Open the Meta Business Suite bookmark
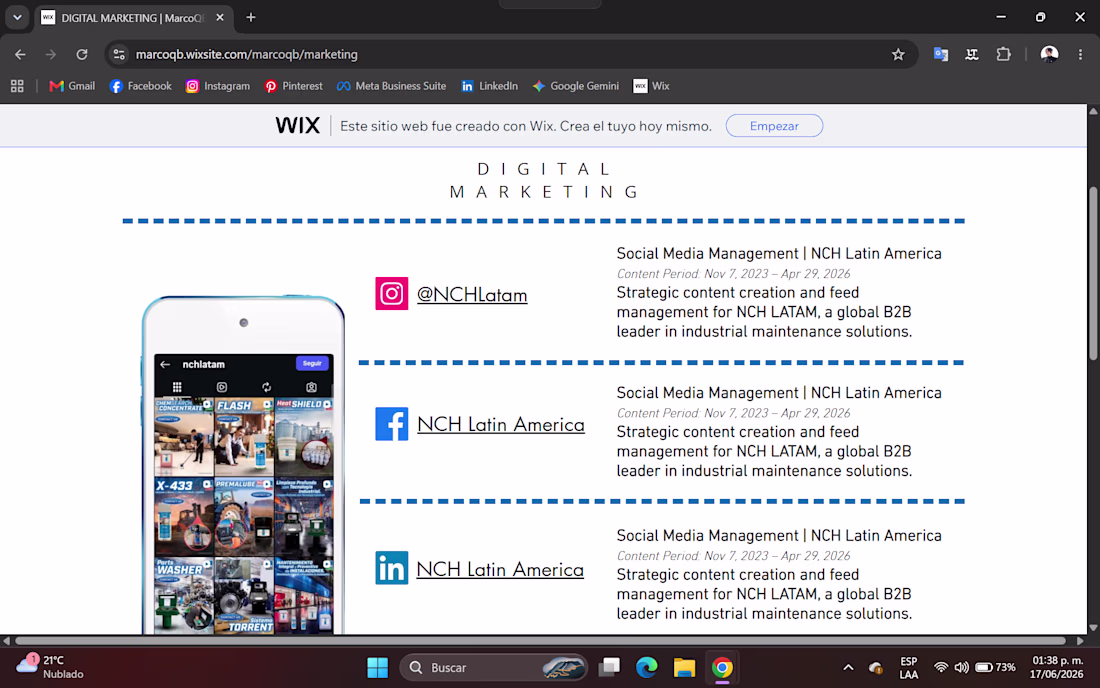This screenshot has height=688, width=1100. tap(391, 86)
